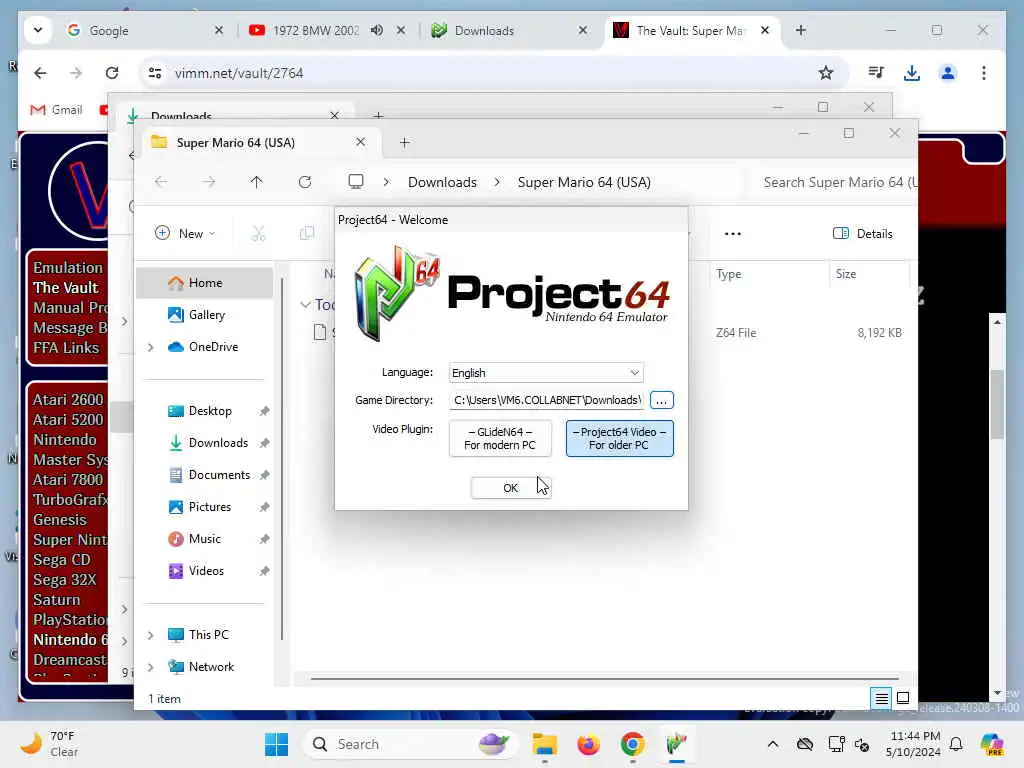The image size is (1024, 768).
Task: Open the Windows Start menu
Action: pyautogui.click(x=277, y=744)
